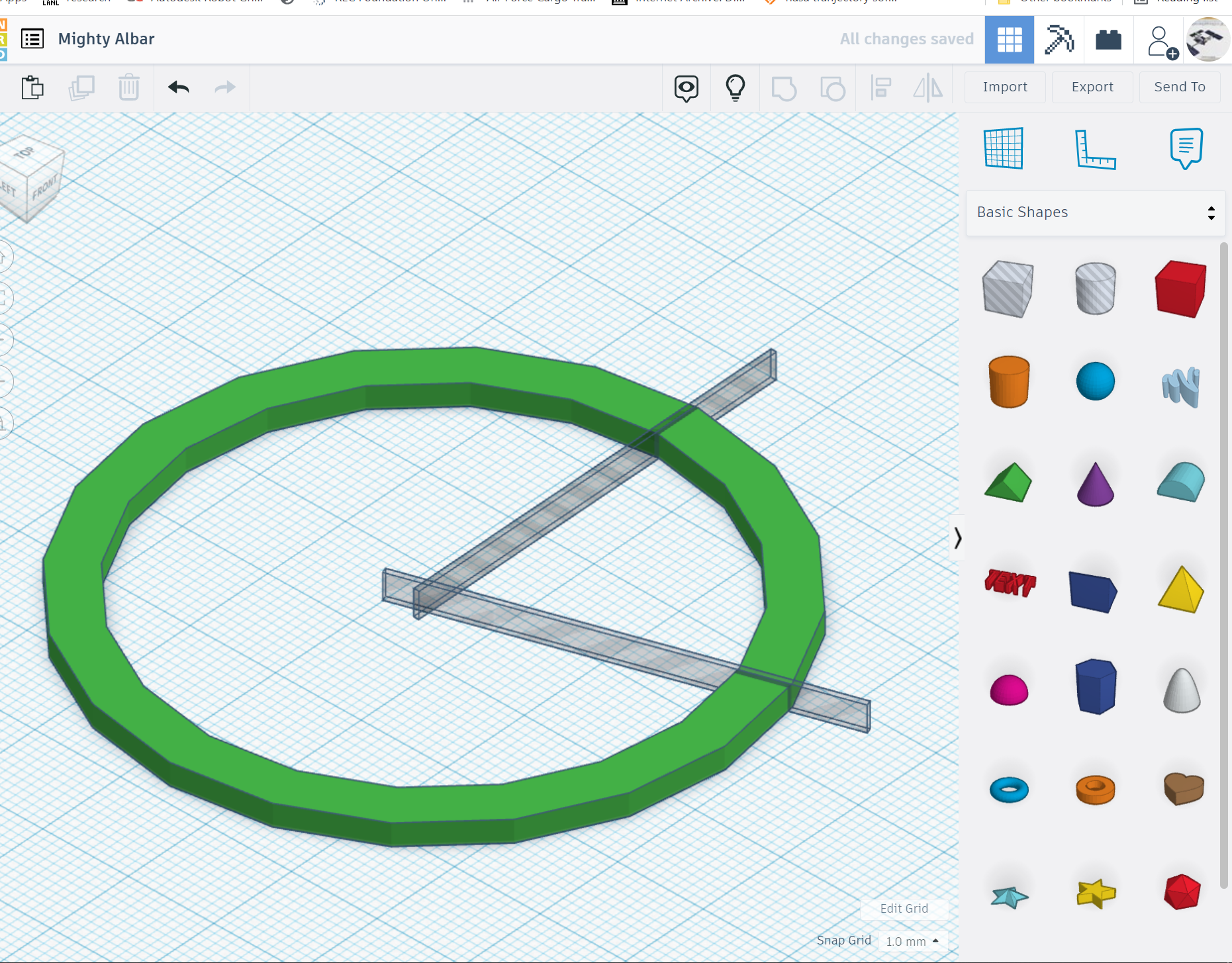The width and height of the screenshot is (1232, 963).
Task: Open the Snap Grid 1.0 mm dropdown
Action: [912, 941]
